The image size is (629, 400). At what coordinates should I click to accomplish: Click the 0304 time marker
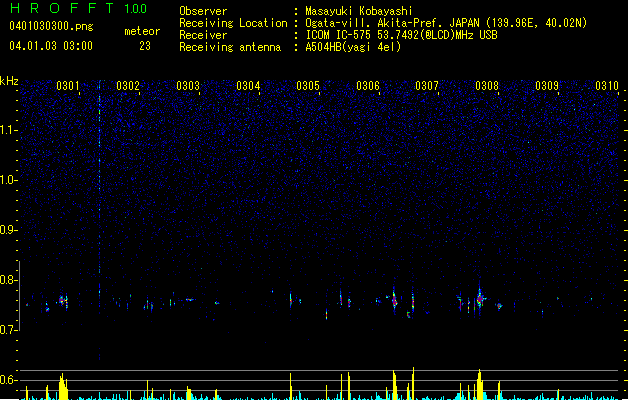pos(248,86)
